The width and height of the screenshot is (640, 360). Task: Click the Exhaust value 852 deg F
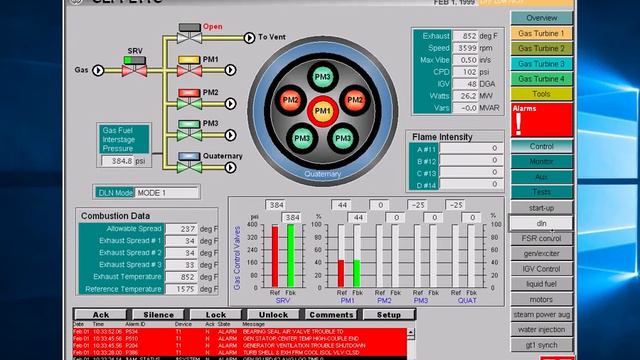(x=465, y=36)
